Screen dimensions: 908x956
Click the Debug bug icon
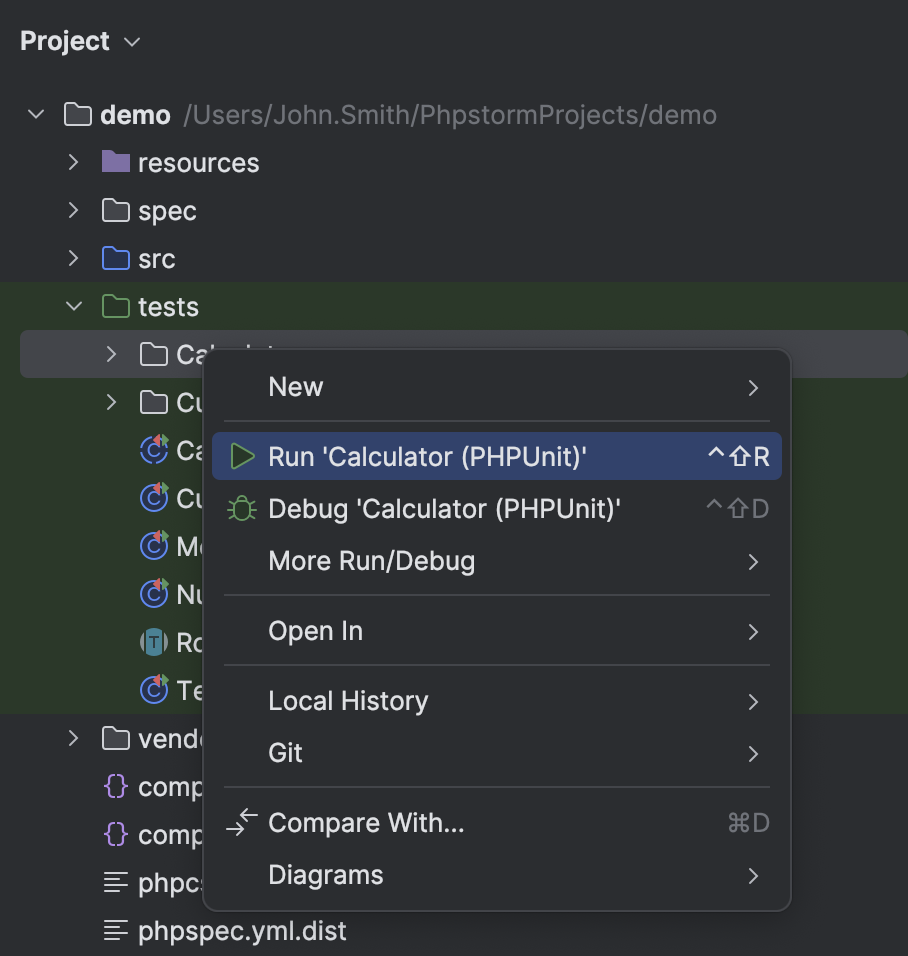[x=242, y=509]
